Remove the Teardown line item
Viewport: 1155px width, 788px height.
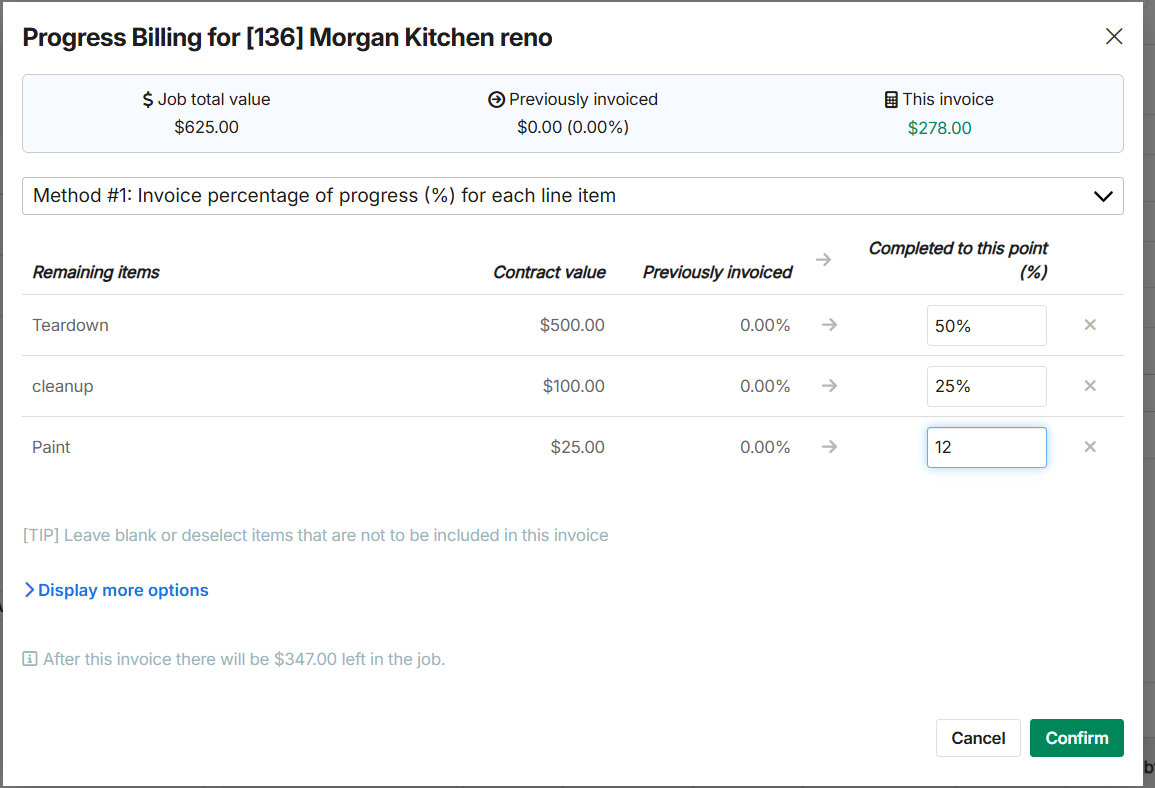(1090, 325)
